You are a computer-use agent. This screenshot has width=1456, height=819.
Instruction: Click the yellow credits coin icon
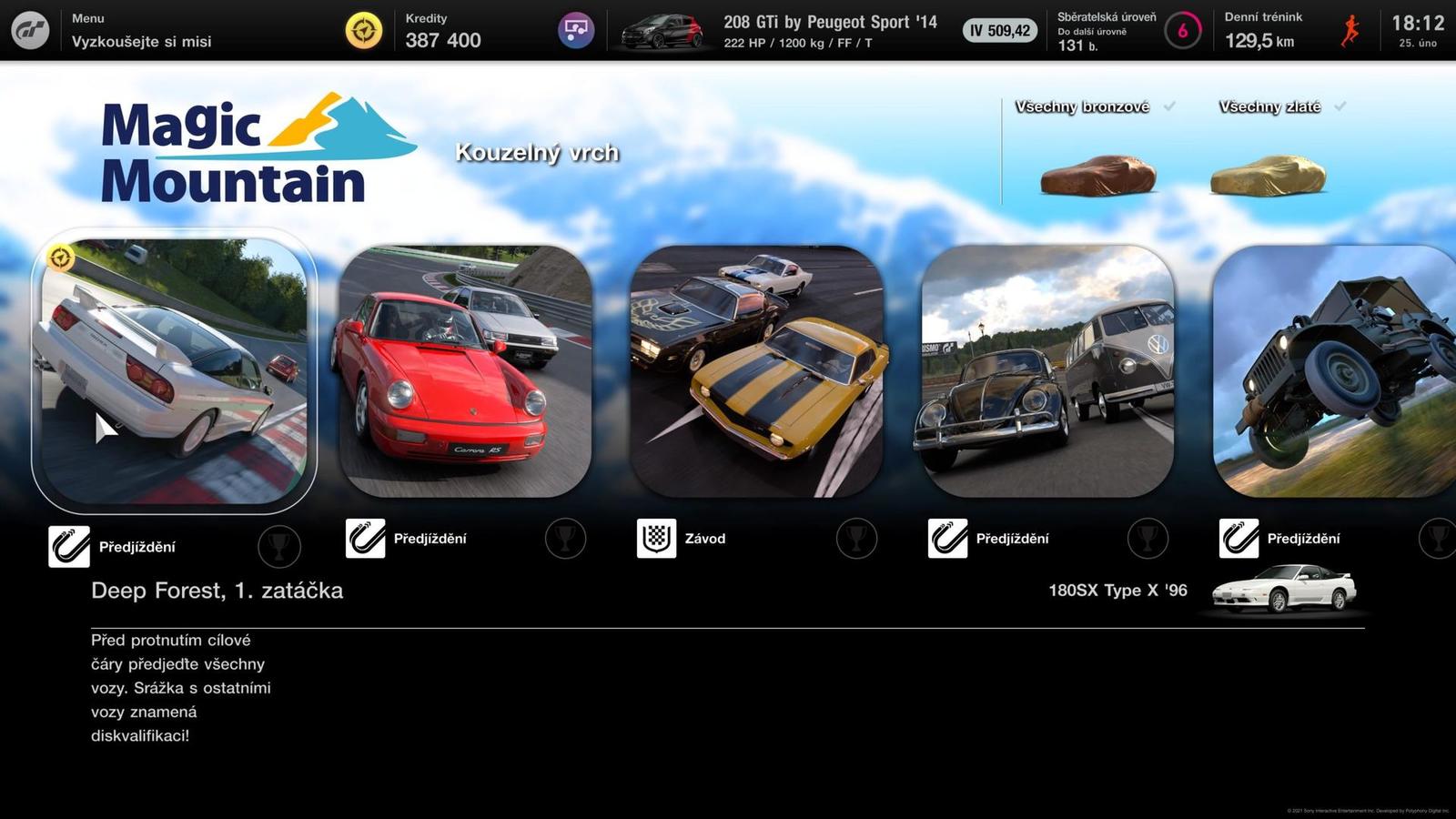click(x=364, y=31)
